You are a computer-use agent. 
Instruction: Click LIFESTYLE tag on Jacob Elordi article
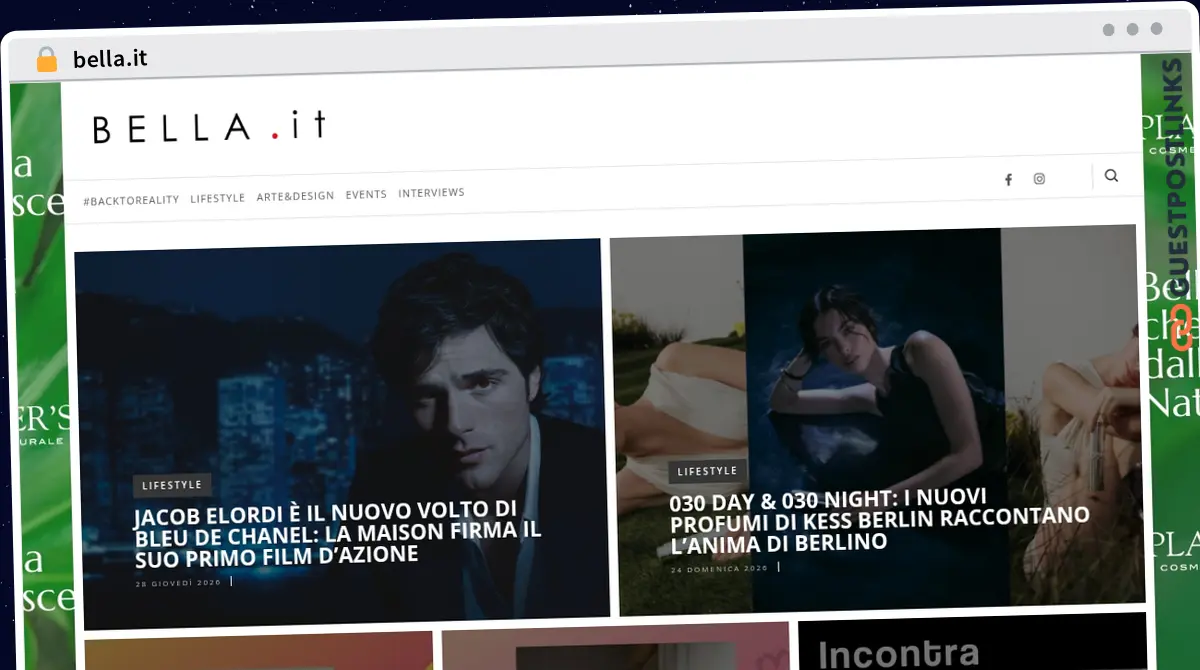(172, 485)
